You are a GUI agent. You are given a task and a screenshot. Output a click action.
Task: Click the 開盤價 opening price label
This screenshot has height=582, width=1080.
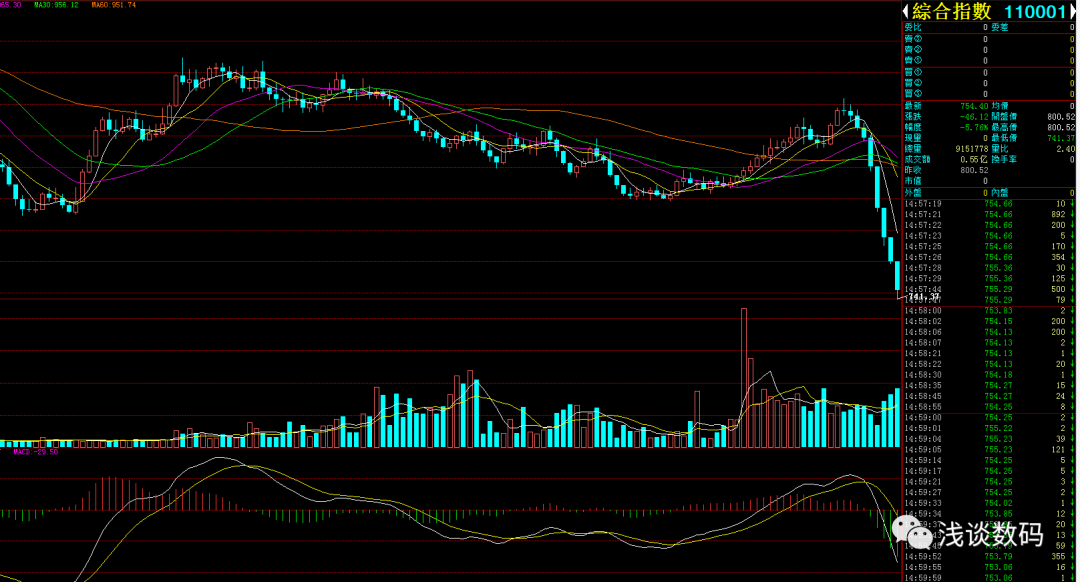click(1004, 117)
